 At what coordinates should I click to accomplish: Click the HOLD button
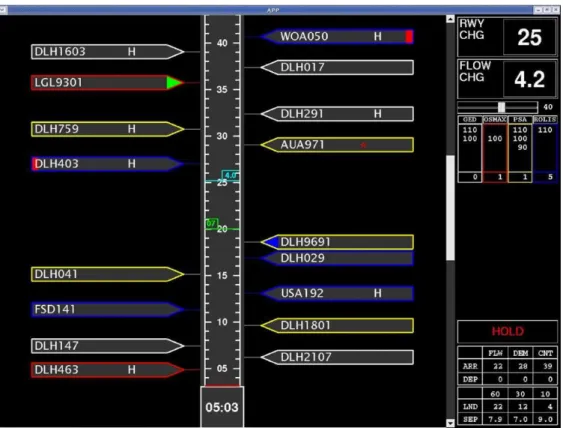pyautogui.click(x=507, y=331)
